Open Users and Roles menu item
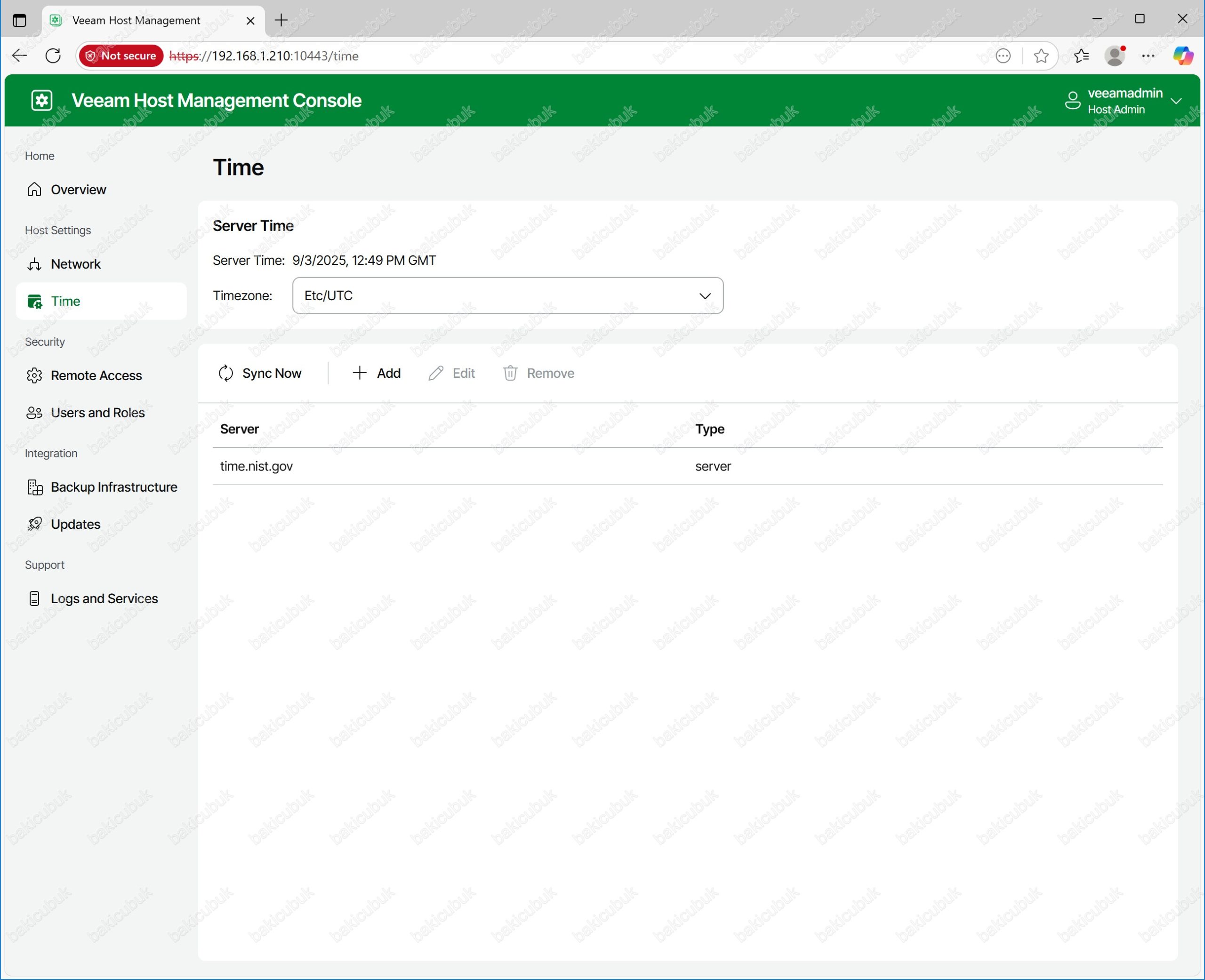The image size is (1205, 980). click(101, 413)
